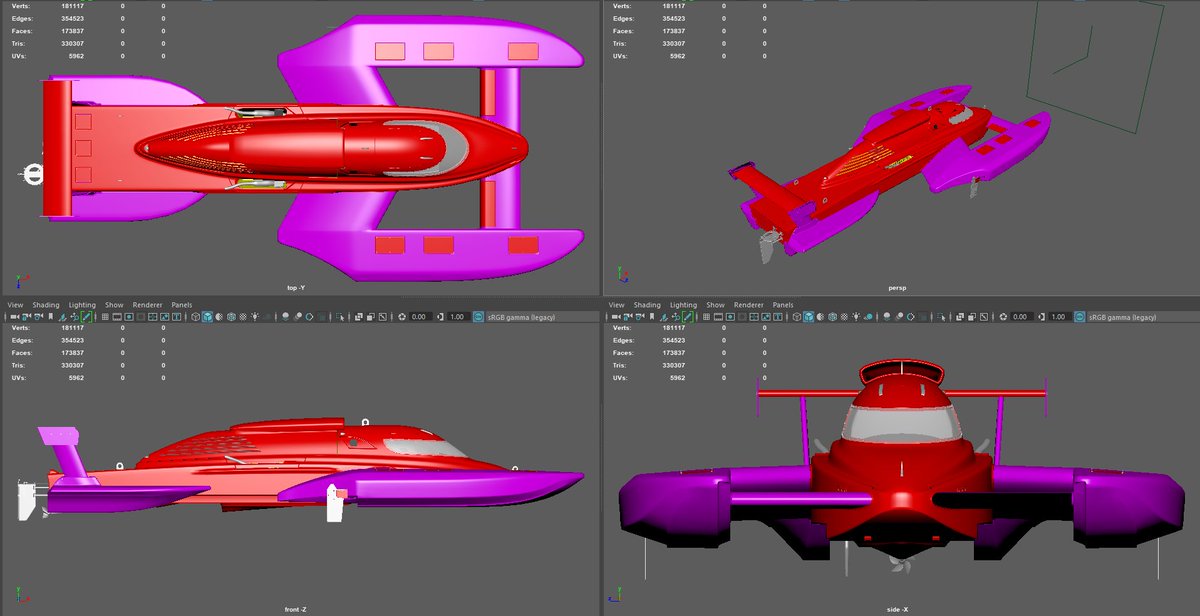Open the Renderer menu
Image resolution: width=1200 pixels, height=616 pixels.
(x=146, y=305)
